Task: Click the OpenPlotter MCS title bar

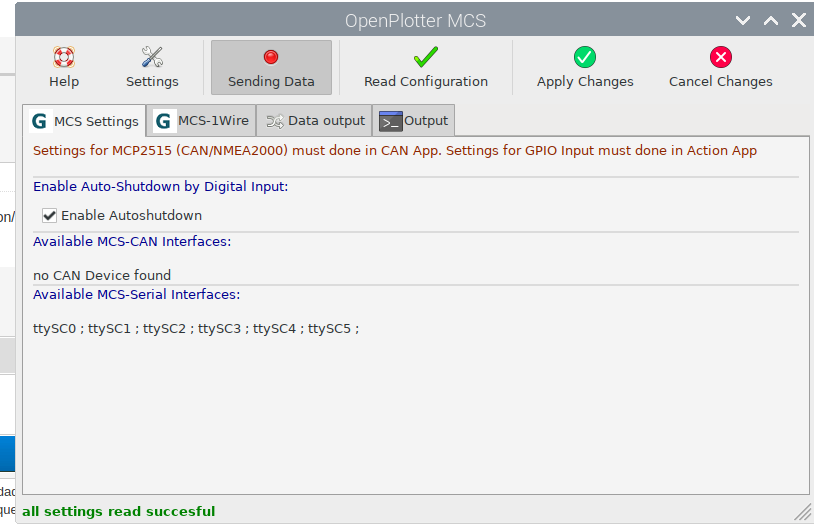Action: [415, 21]
